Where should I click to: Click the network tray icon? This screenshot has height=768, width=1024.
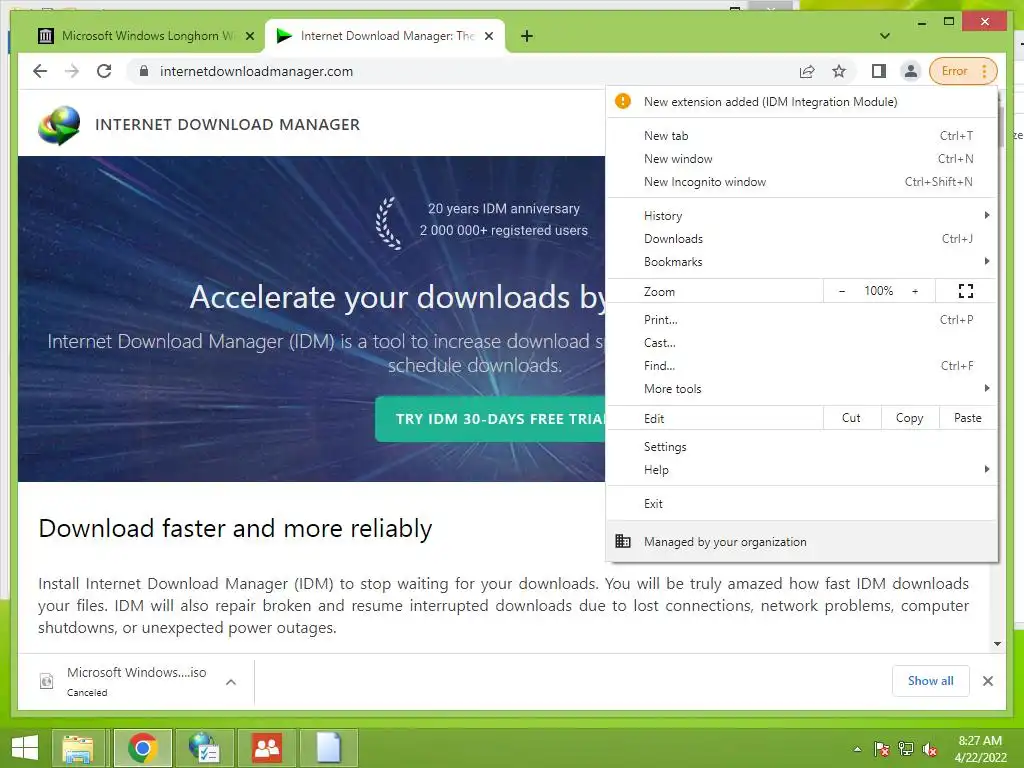pos(906,749)
